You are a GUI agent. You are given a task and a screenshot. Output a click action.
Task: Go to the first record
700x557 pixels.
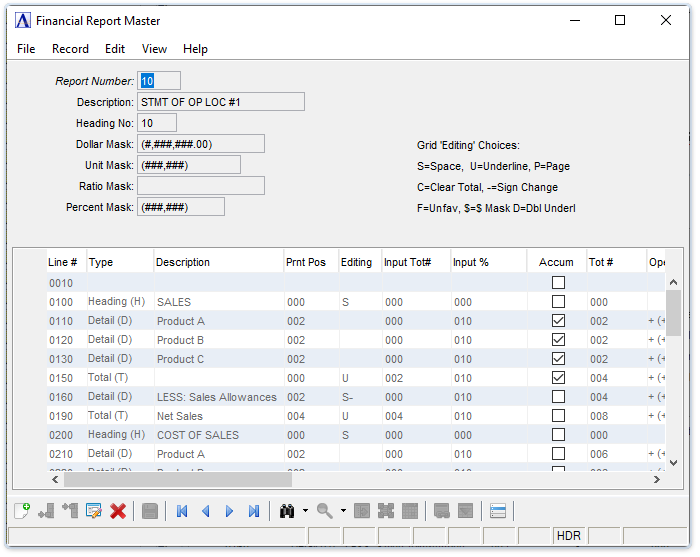tap(182, 511)
